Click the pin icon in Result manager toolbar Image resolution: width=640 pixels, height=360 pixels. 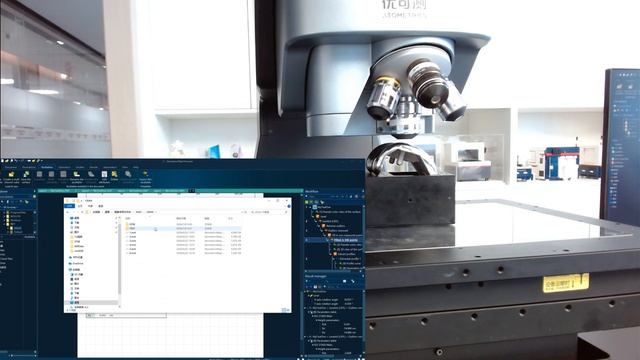coord(353,281)
